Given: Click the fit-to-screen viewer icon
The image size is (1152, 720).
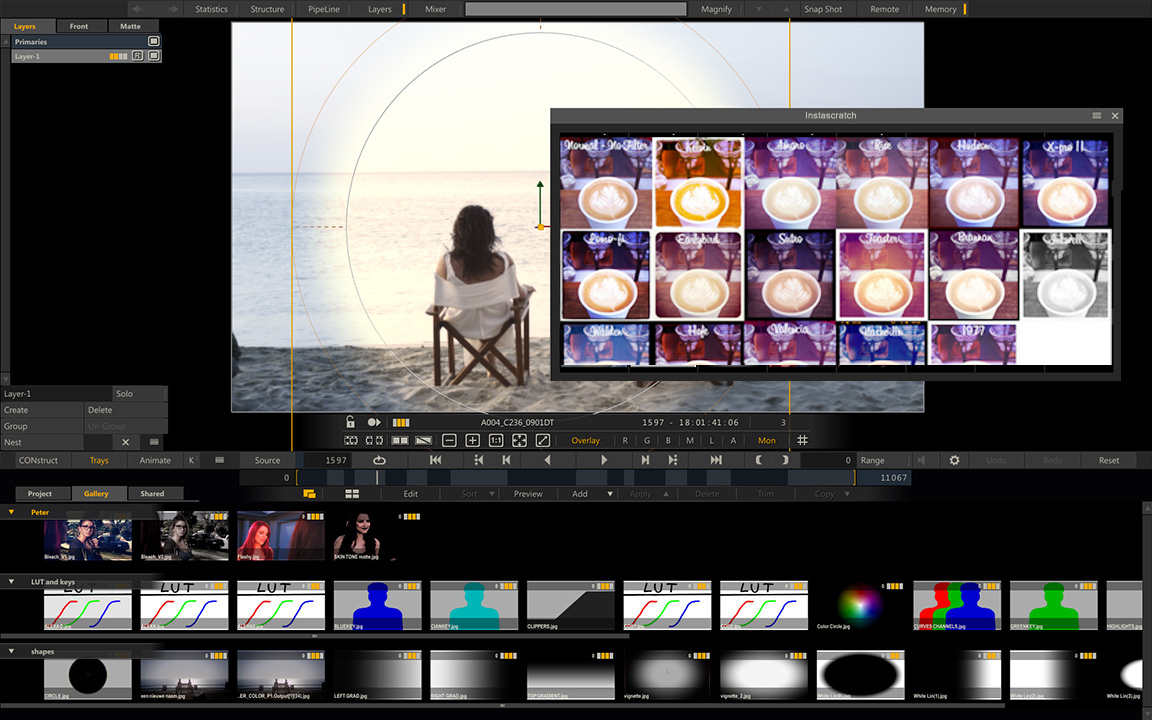Looking at the screenshot, I should [x=519, y=440].
